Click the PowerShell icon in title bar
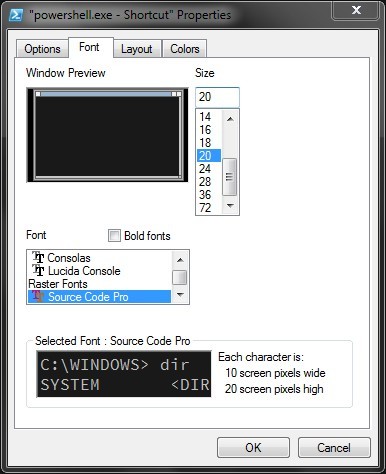386x474 pixels. pos(16,15)
